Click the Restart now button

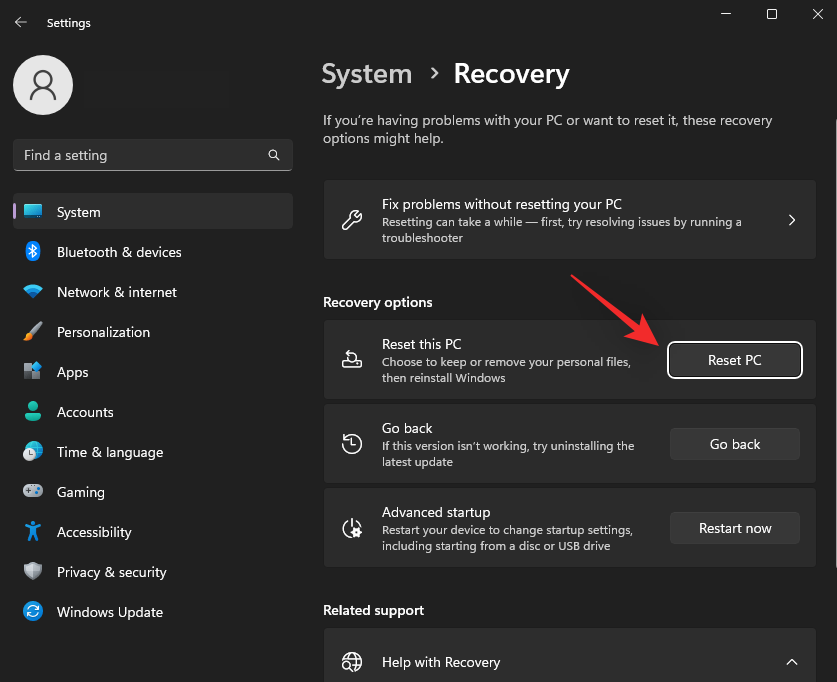coord(734,528)
